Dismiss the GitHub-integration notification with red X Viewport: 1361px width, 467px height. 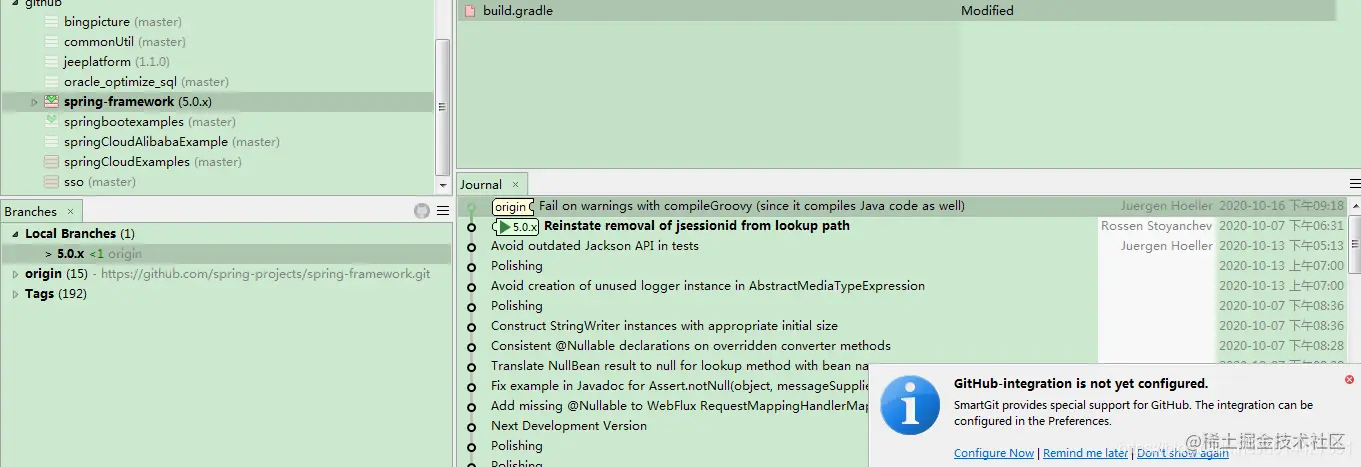pyautogui.click(x=1349, y=380)
